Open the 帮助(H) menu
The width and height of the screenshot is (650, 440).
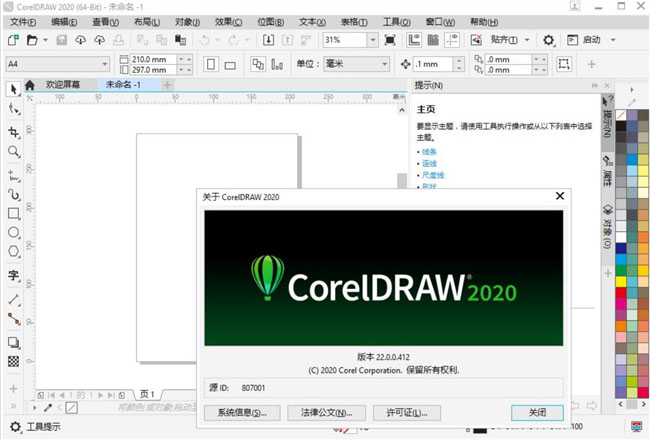[x=484, y=22]
